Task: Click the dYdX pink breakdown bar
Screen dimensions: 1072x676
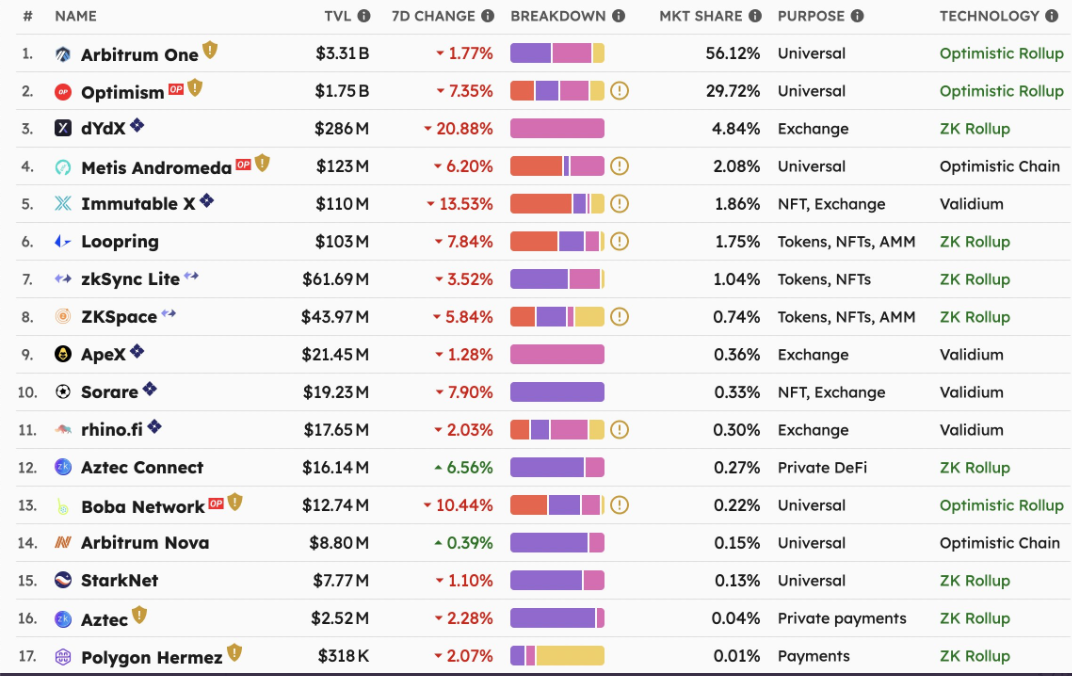Action: click(557, 129)
